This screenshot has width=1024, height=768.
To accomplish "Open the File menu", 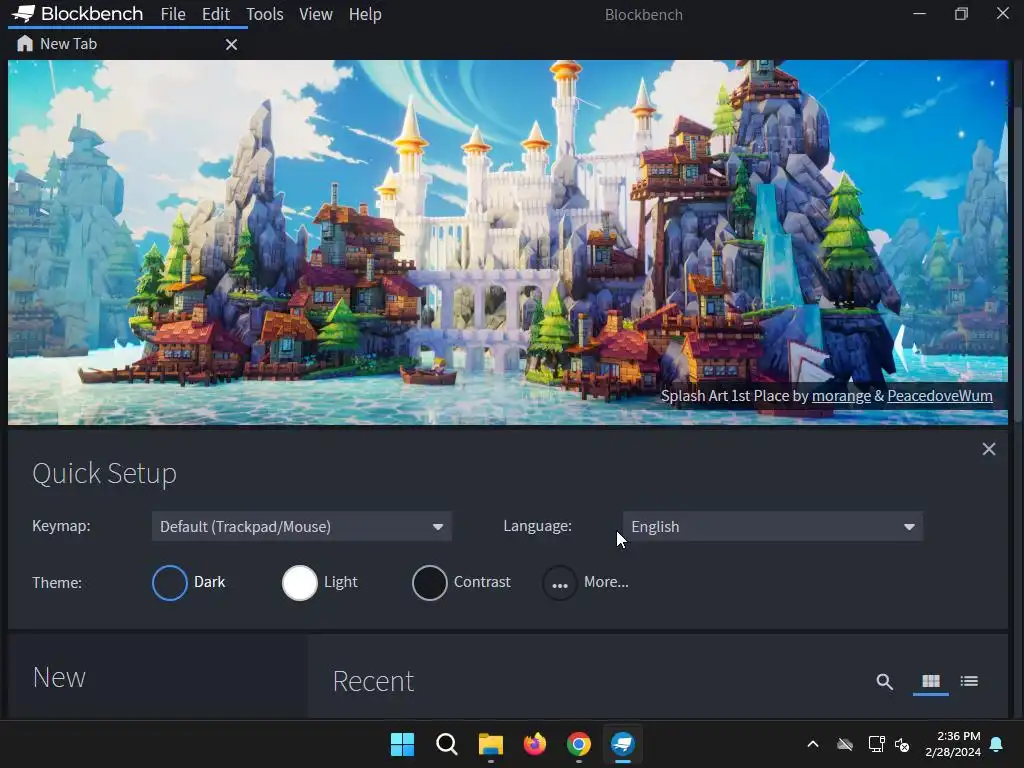I will tap(173, 14).
